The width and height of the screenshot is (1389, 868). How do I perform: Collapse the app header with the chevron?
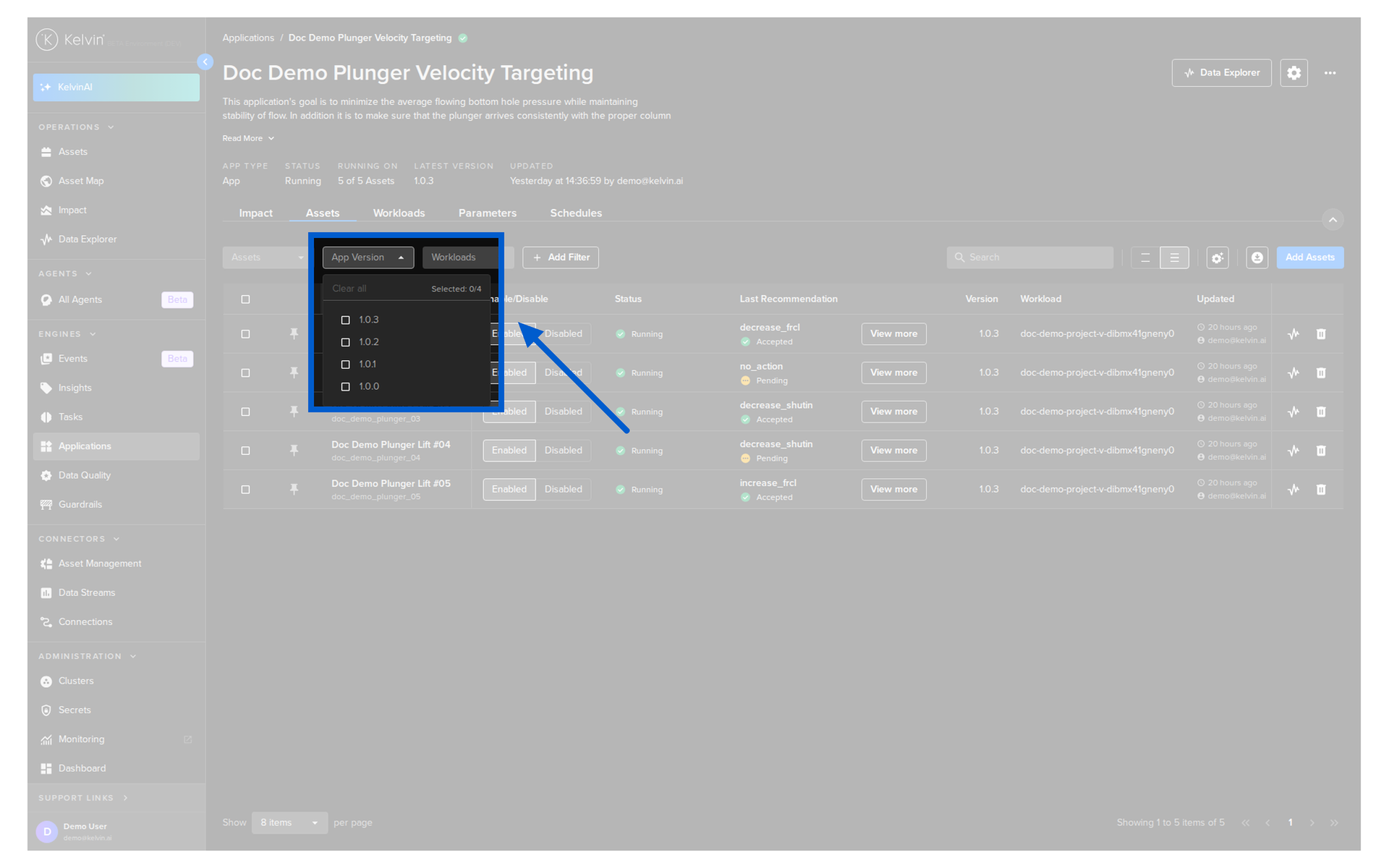coord(1333,220)
